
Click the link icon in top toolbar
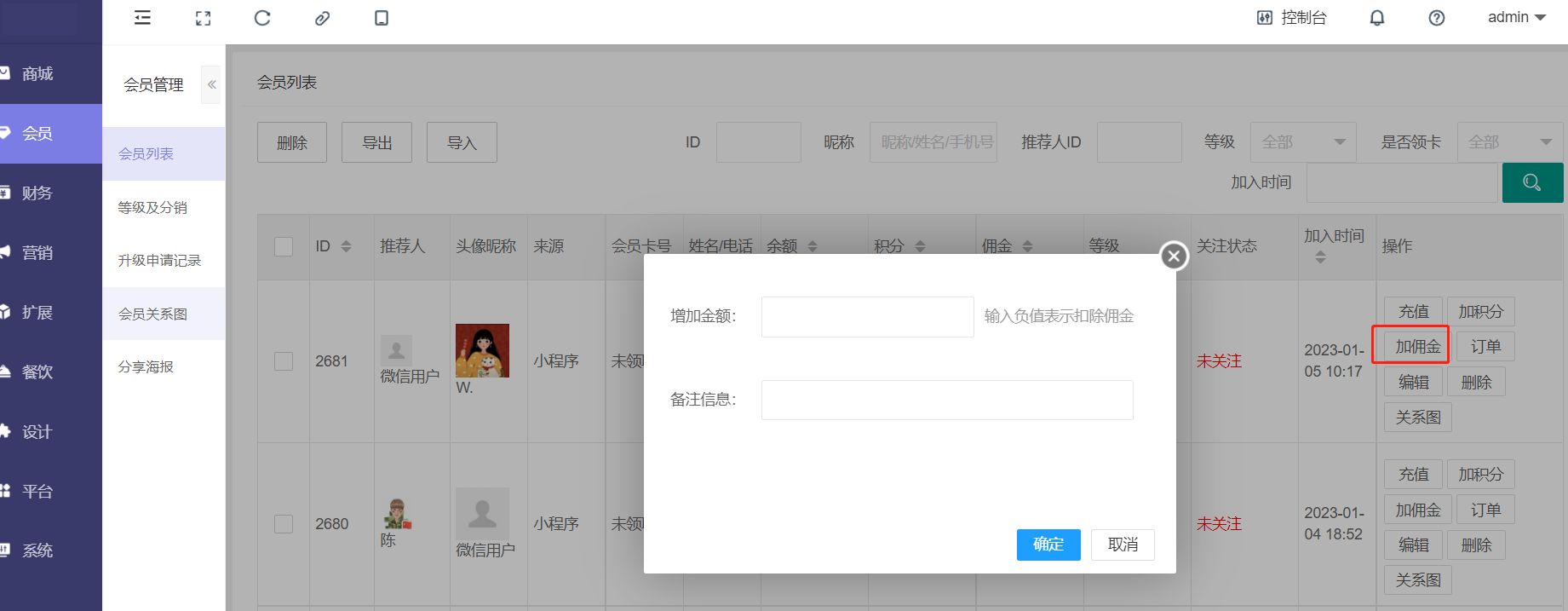click(x=322, y=18)
